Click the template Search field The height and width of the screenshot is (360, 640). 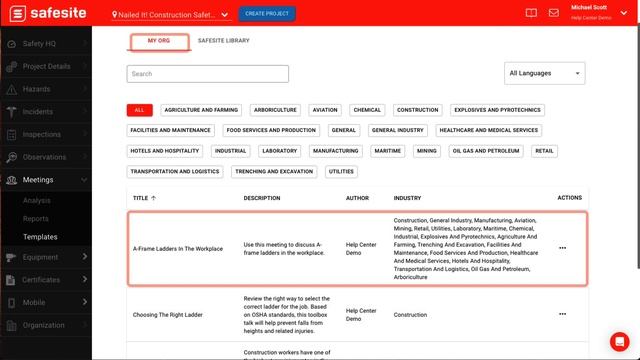click(207, 74)
